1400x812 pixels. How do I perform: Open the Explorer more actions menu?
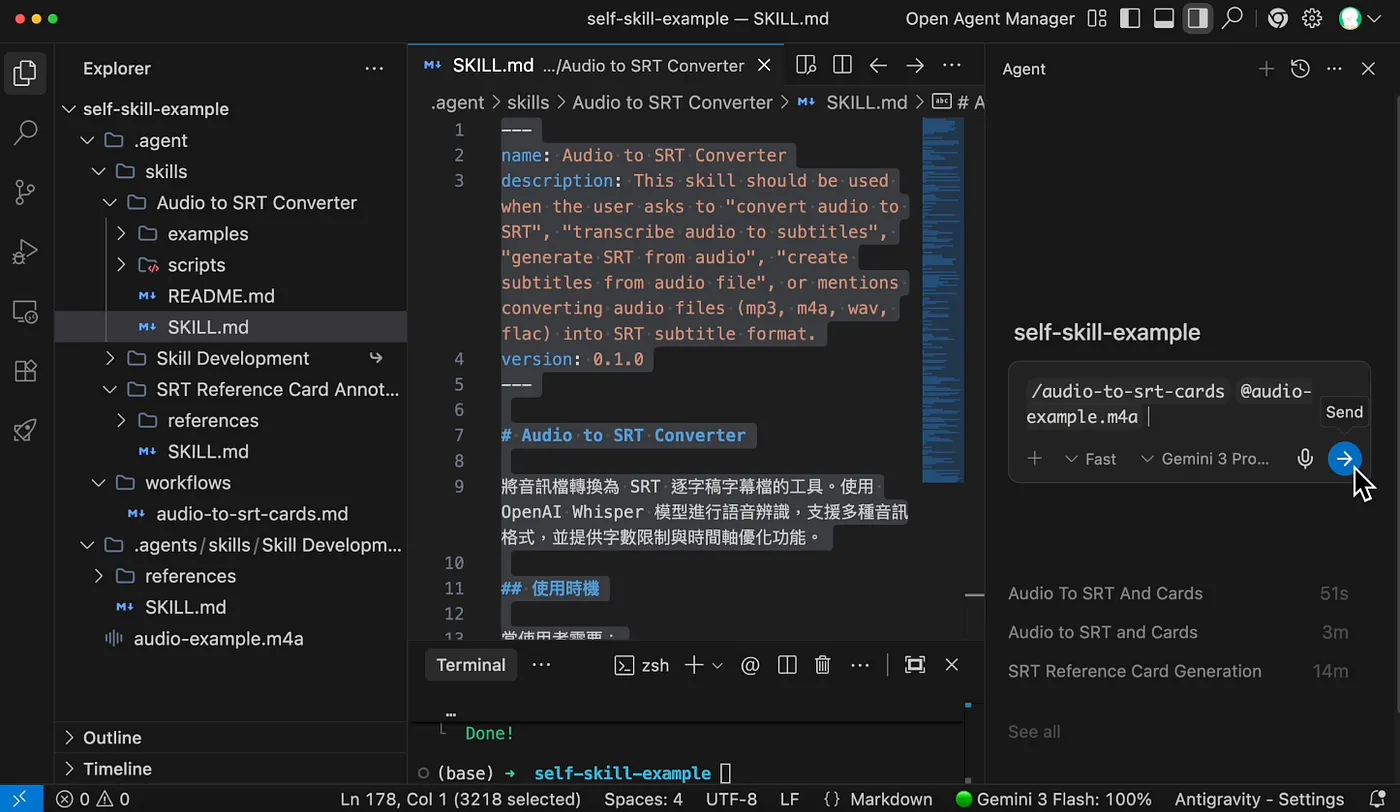coord(374,69)
